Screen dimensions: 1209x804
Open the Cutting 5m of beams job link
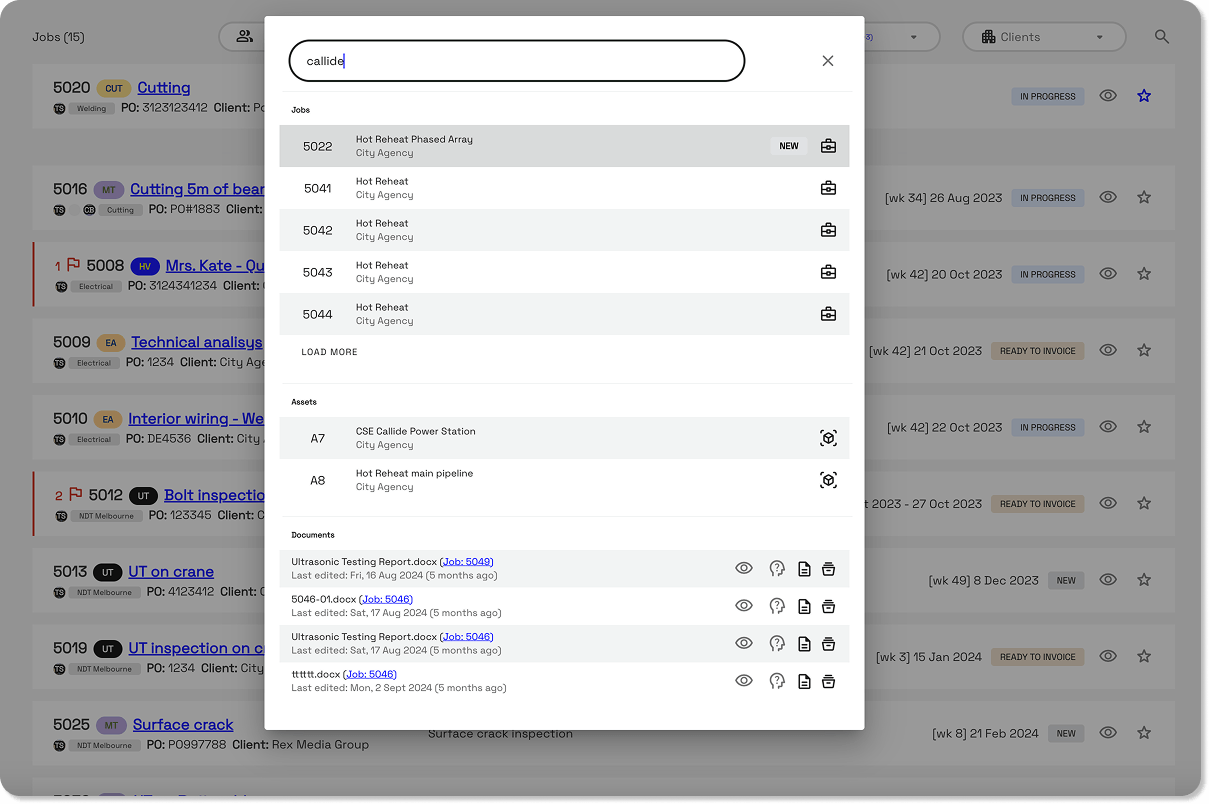point(198,189)
